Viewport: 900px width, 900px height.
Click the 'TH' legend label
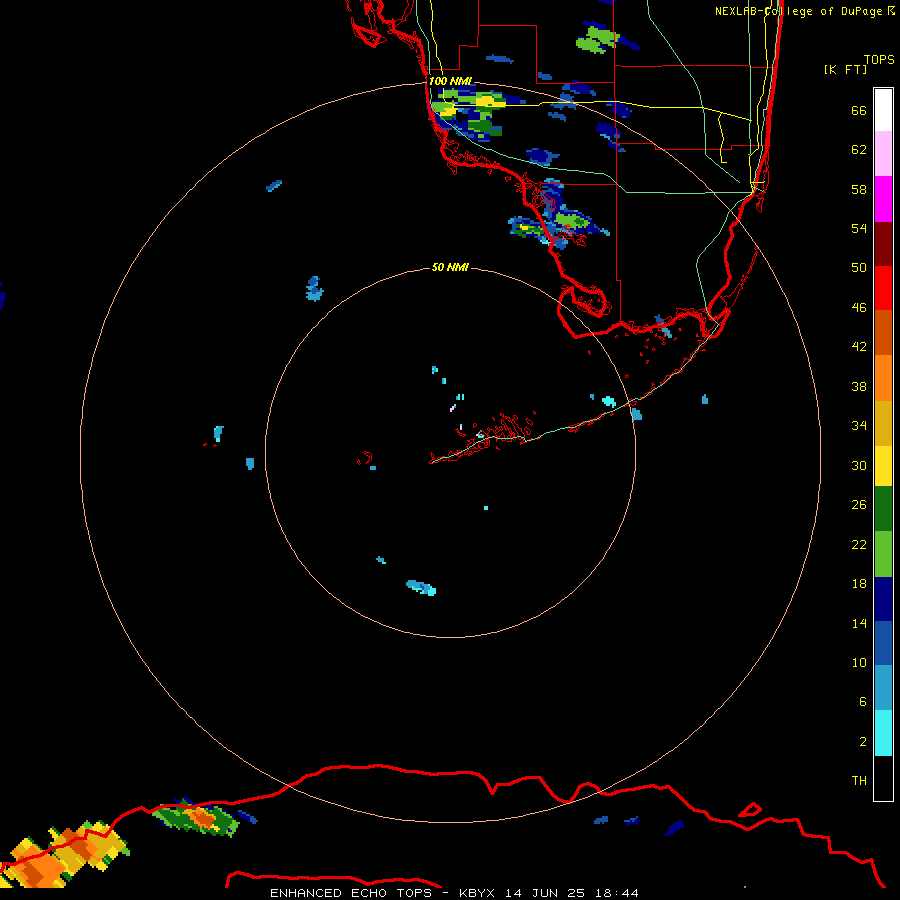859,780
